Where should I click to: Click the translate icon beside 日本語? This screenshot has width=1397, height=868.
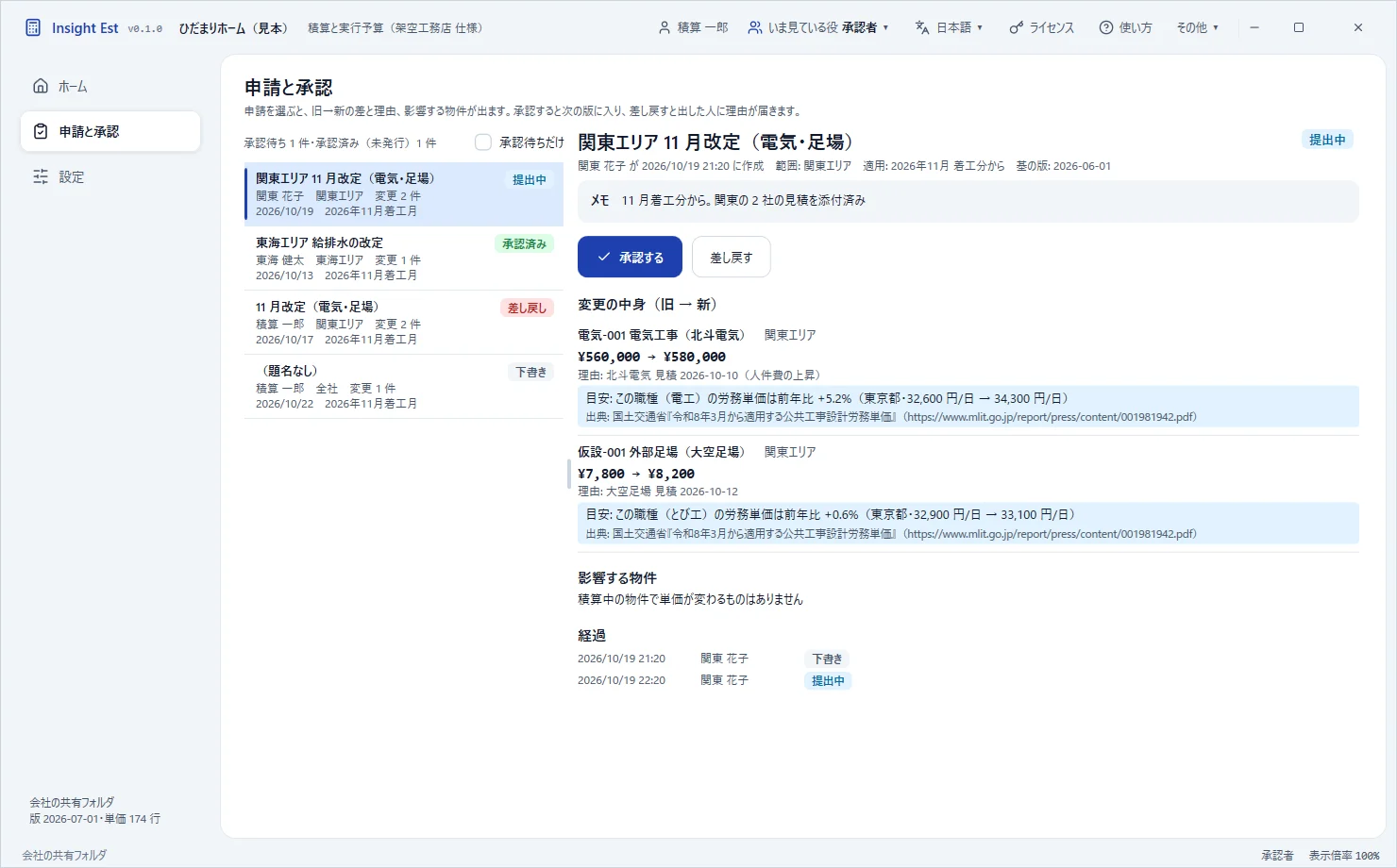(x=922, y=27)
